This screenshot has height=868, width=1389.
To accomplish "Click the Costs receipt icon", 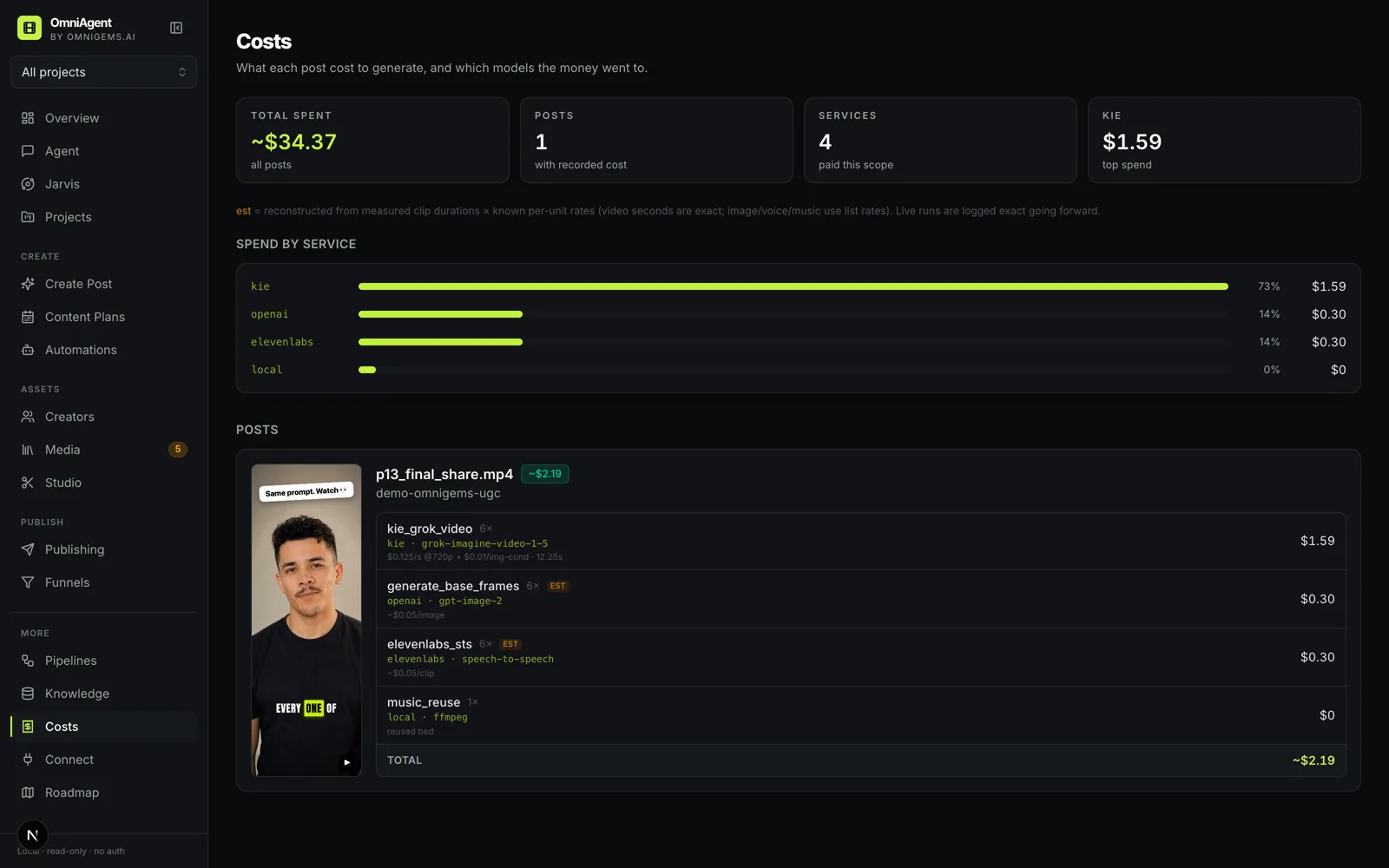I will 28,727.
